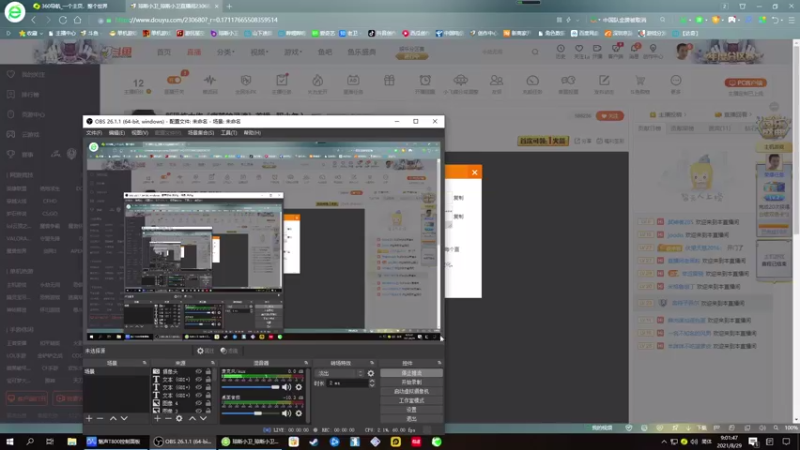
Task: Open the 淡出 transition dropdown in OBS
Action: [x=339, y=373]
